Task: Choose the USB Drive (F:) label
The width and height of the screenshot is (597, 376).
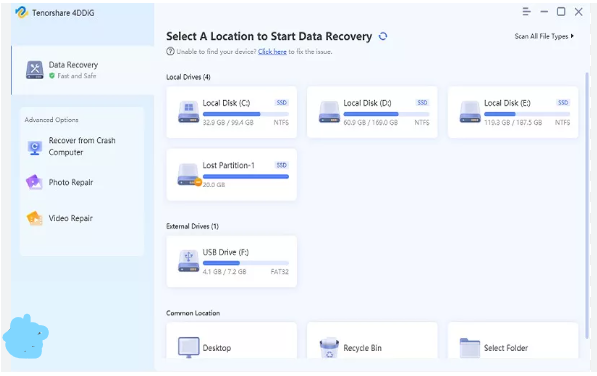Action: pos(225,252)
